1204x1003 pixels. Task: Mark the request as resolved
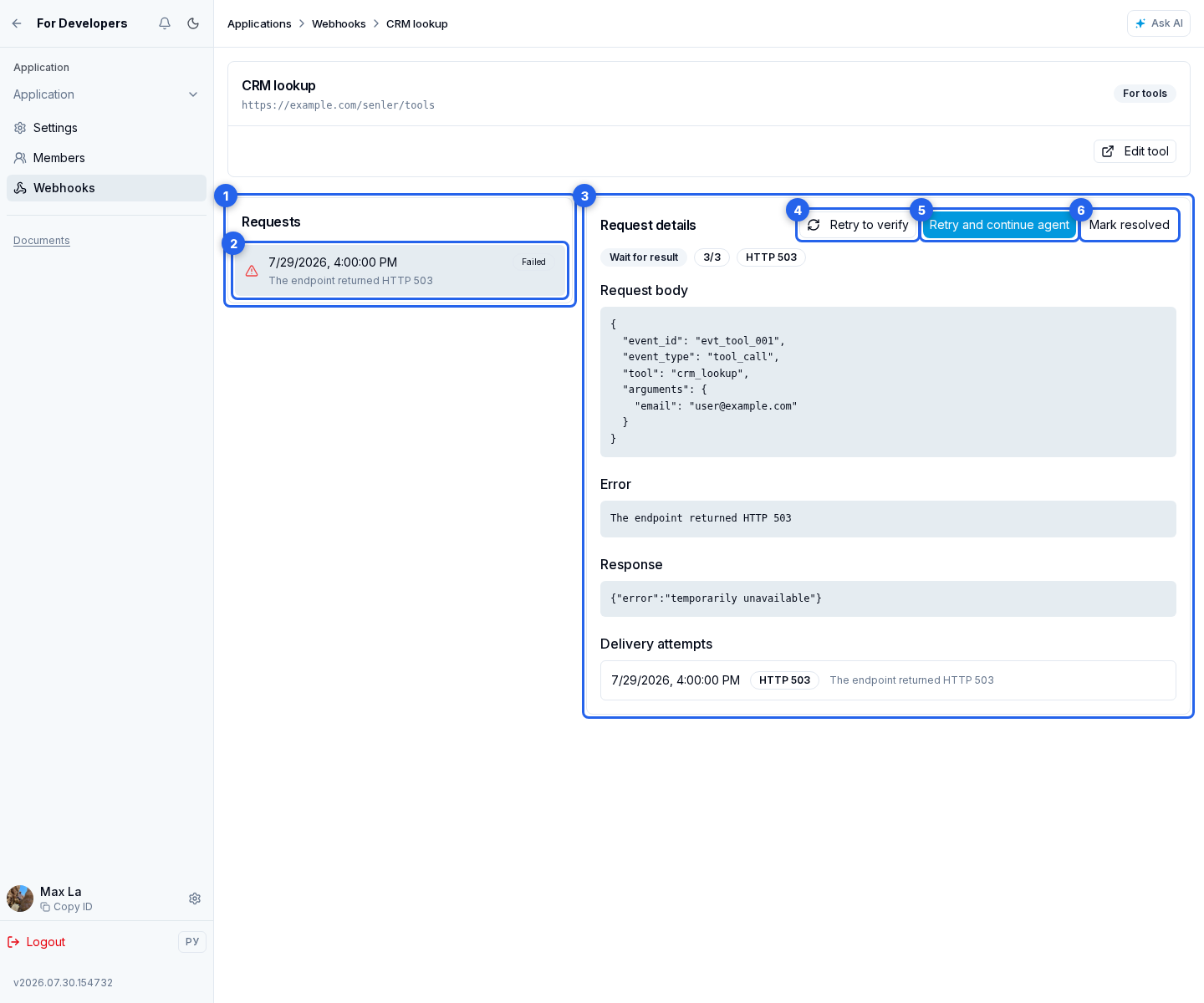pyautogui.click(x=1129, y=225)
